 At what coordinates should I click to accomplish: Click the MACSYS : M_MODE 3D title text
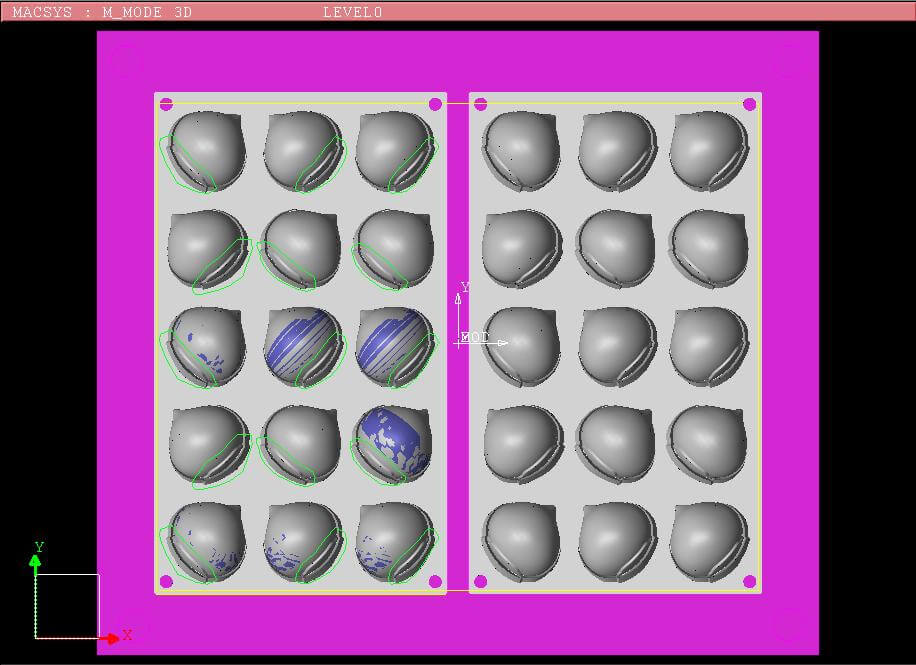click(x=102, y=12)
